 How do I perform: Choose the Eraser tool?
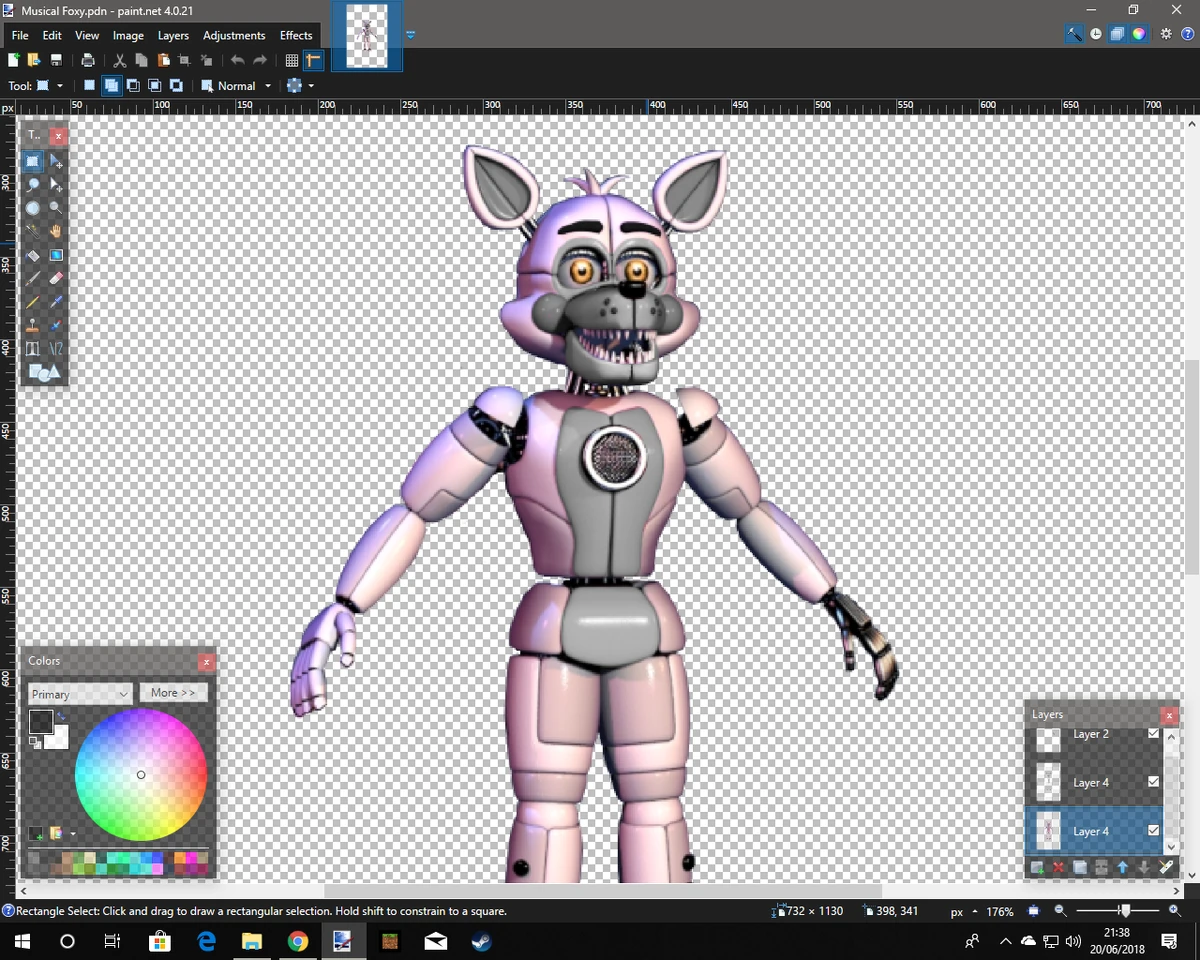pos(57,278)
